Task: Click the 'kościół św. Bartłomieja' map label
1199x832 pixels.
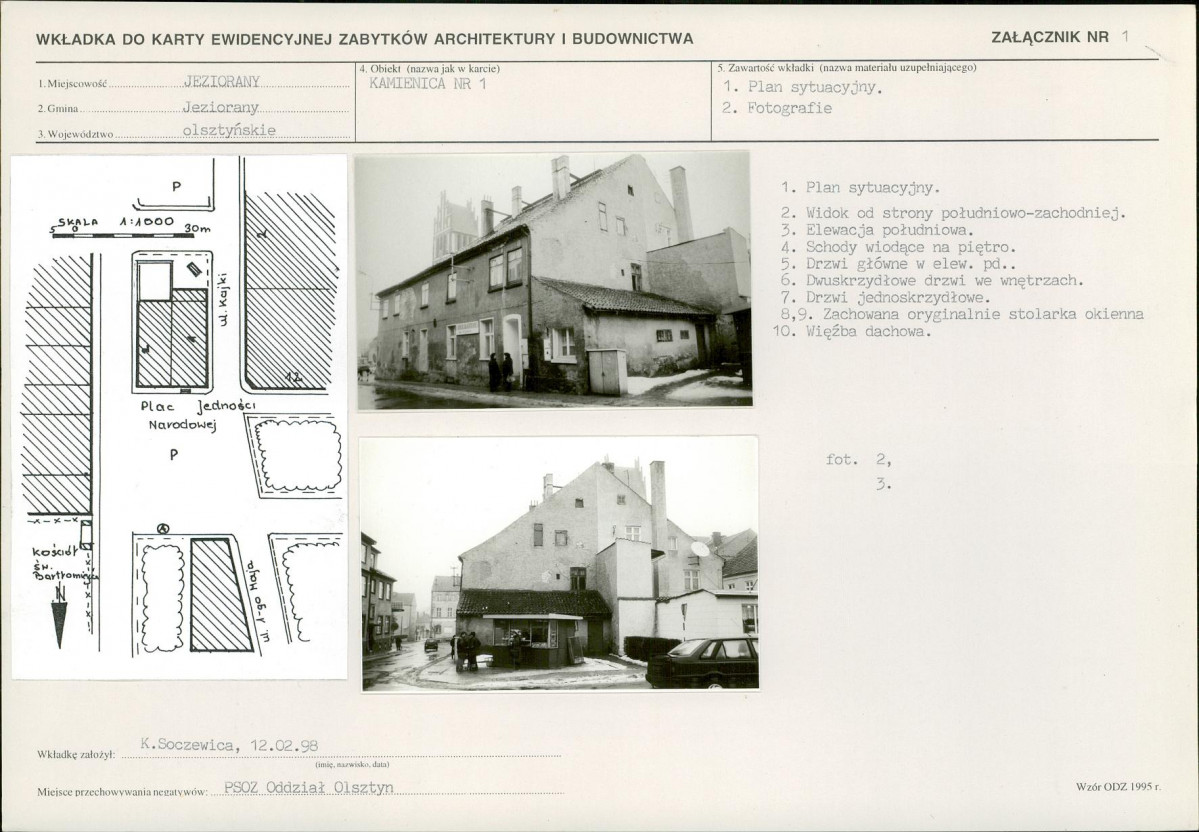Action: 65,564
